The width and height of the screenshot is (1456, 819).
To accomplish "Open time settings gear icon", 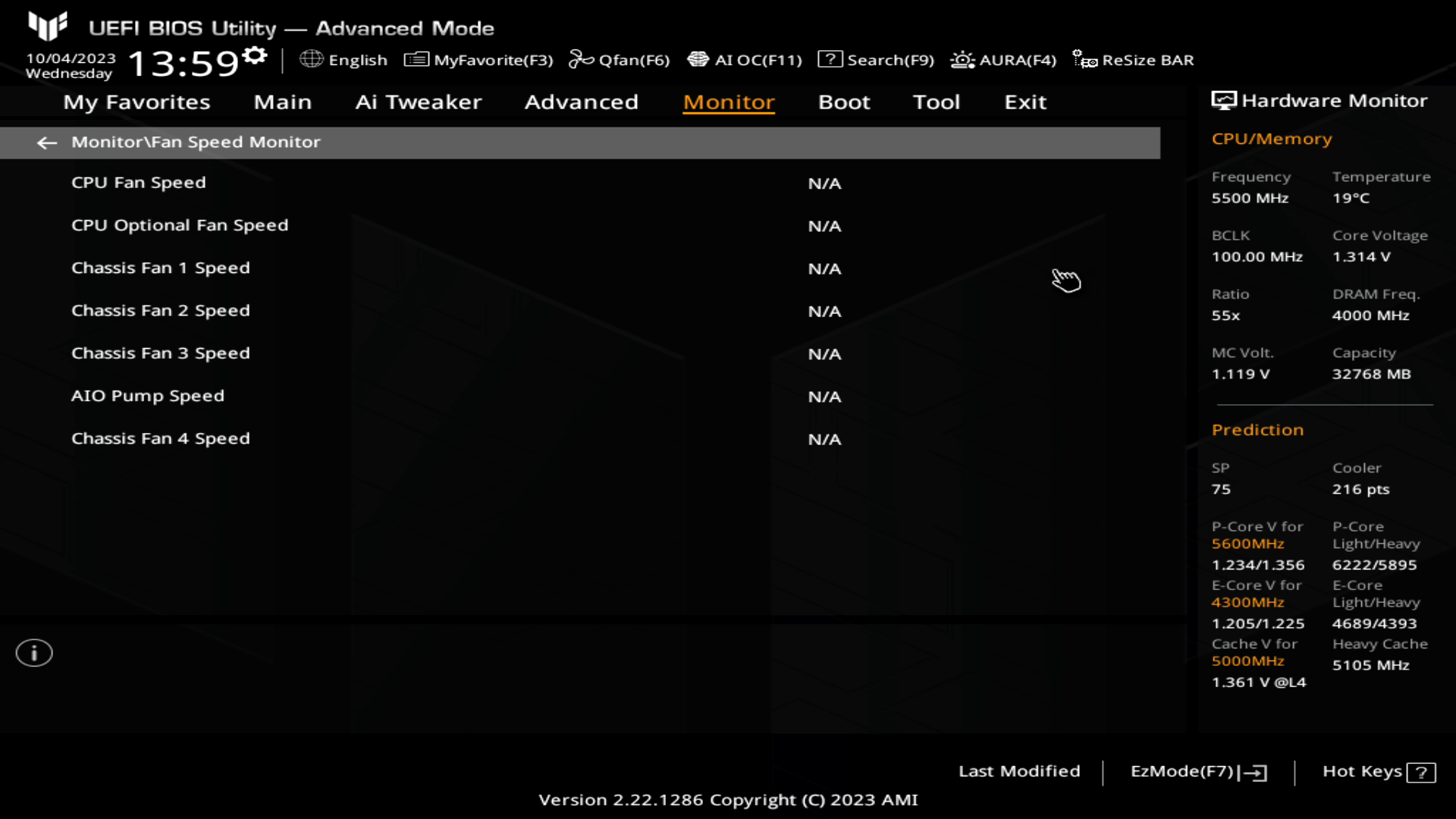I will click(255, 55).
